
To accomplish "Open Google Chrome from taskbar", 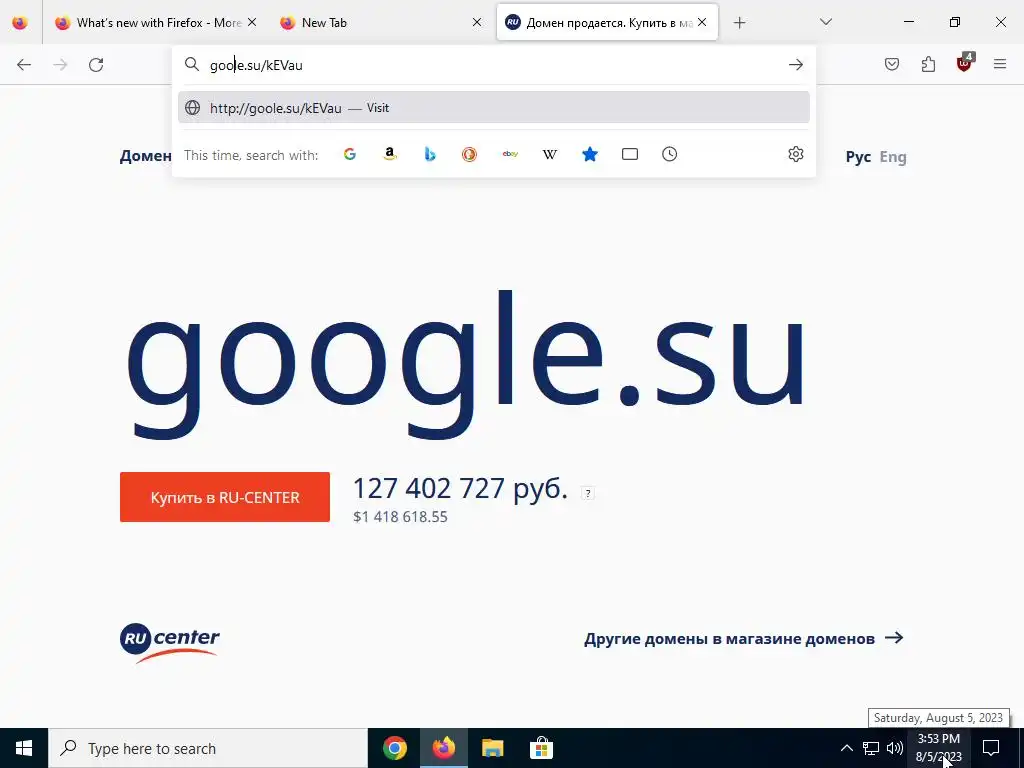I will [394, 748].
